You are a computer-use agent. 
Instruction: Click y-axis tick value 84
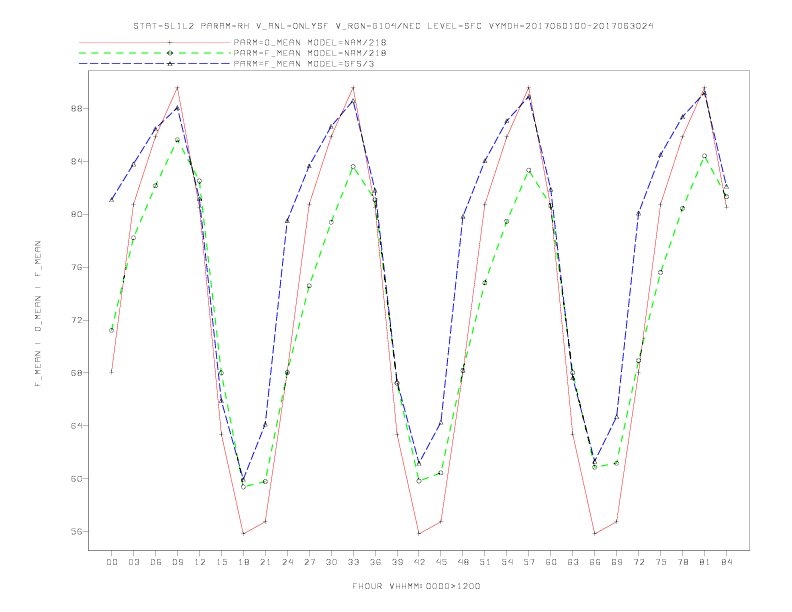(76, 162)
